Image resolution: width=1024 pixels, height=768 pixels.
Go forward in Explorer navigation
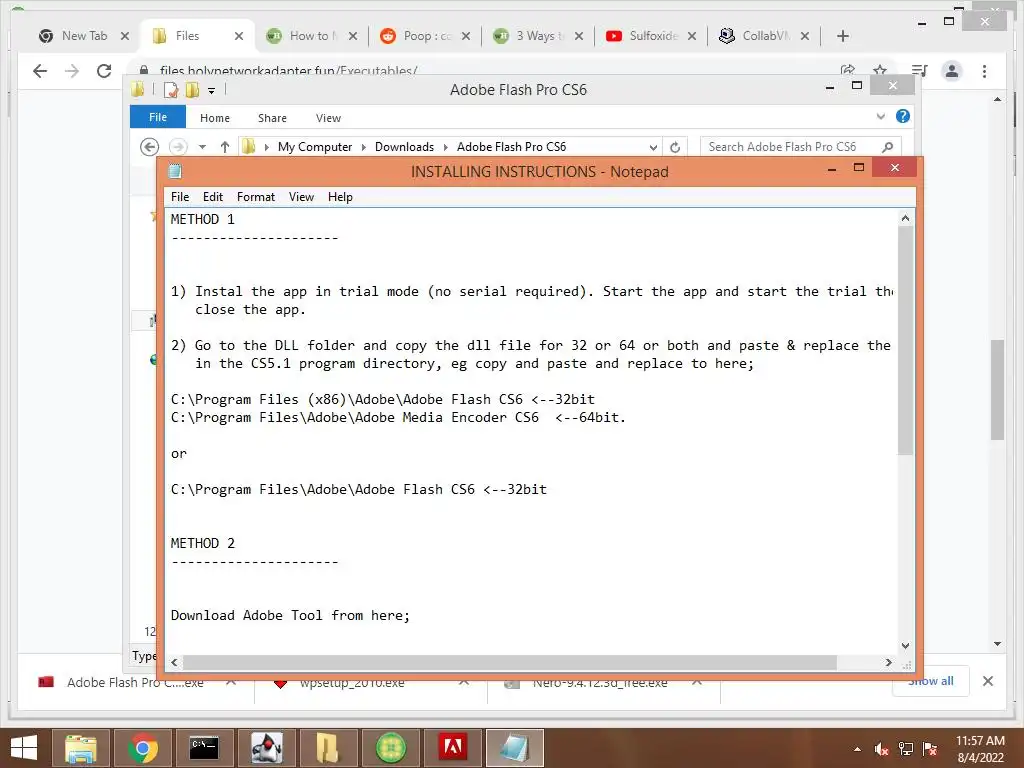pyautogui.click(x=178, y=147)
